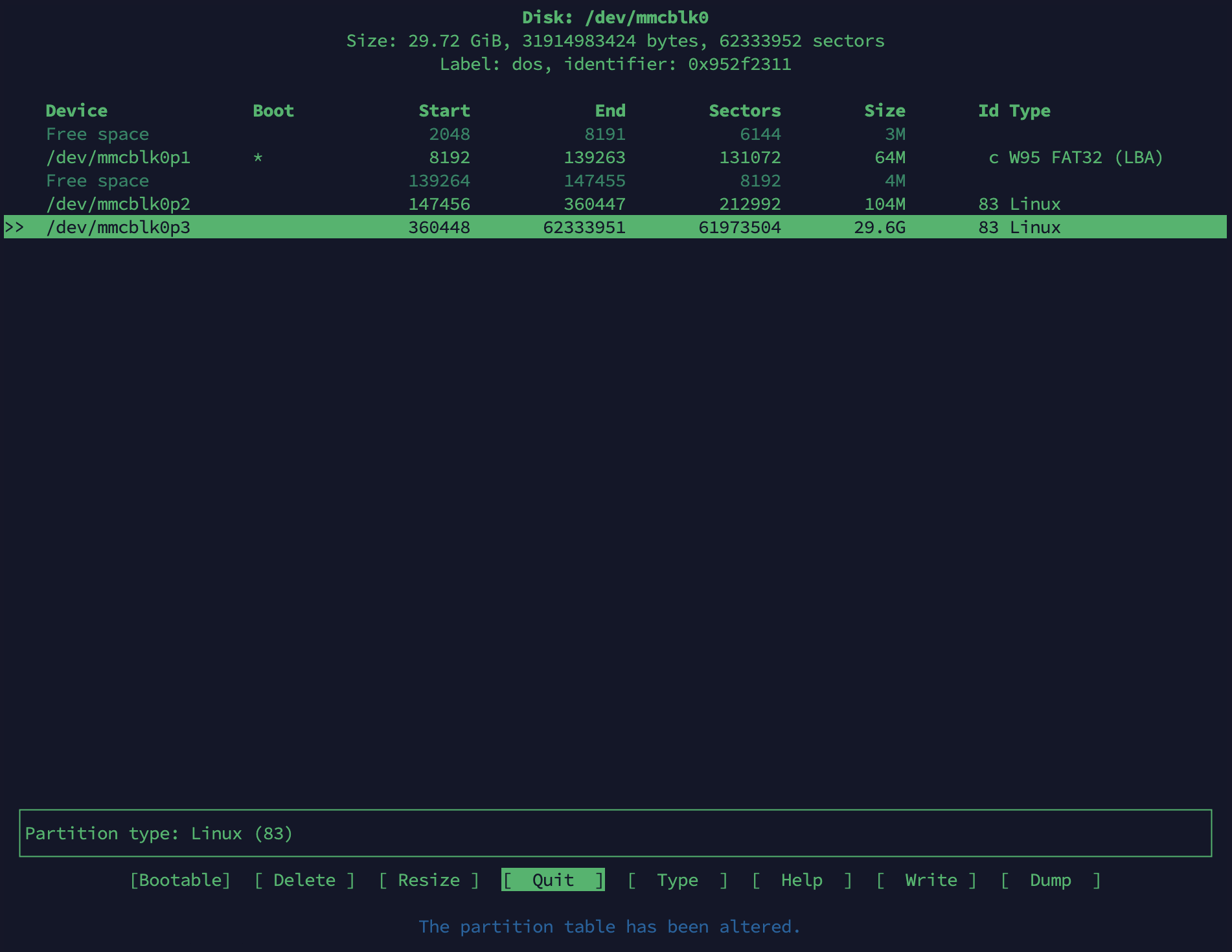Click the Bootable action button
The height and width of the screenshot is (952, 1232).
tap(179, 880)
